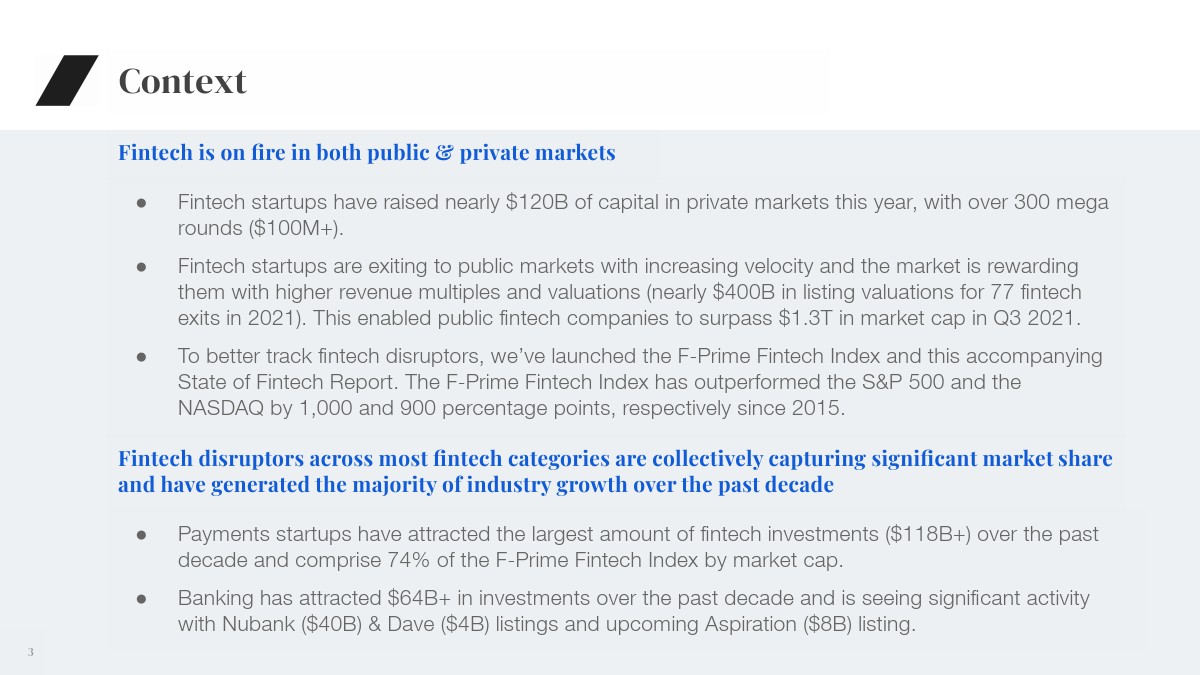Select the "Context" slide title
The height and width of the screenshot is (675, 1200).
(x=182, y=80)
